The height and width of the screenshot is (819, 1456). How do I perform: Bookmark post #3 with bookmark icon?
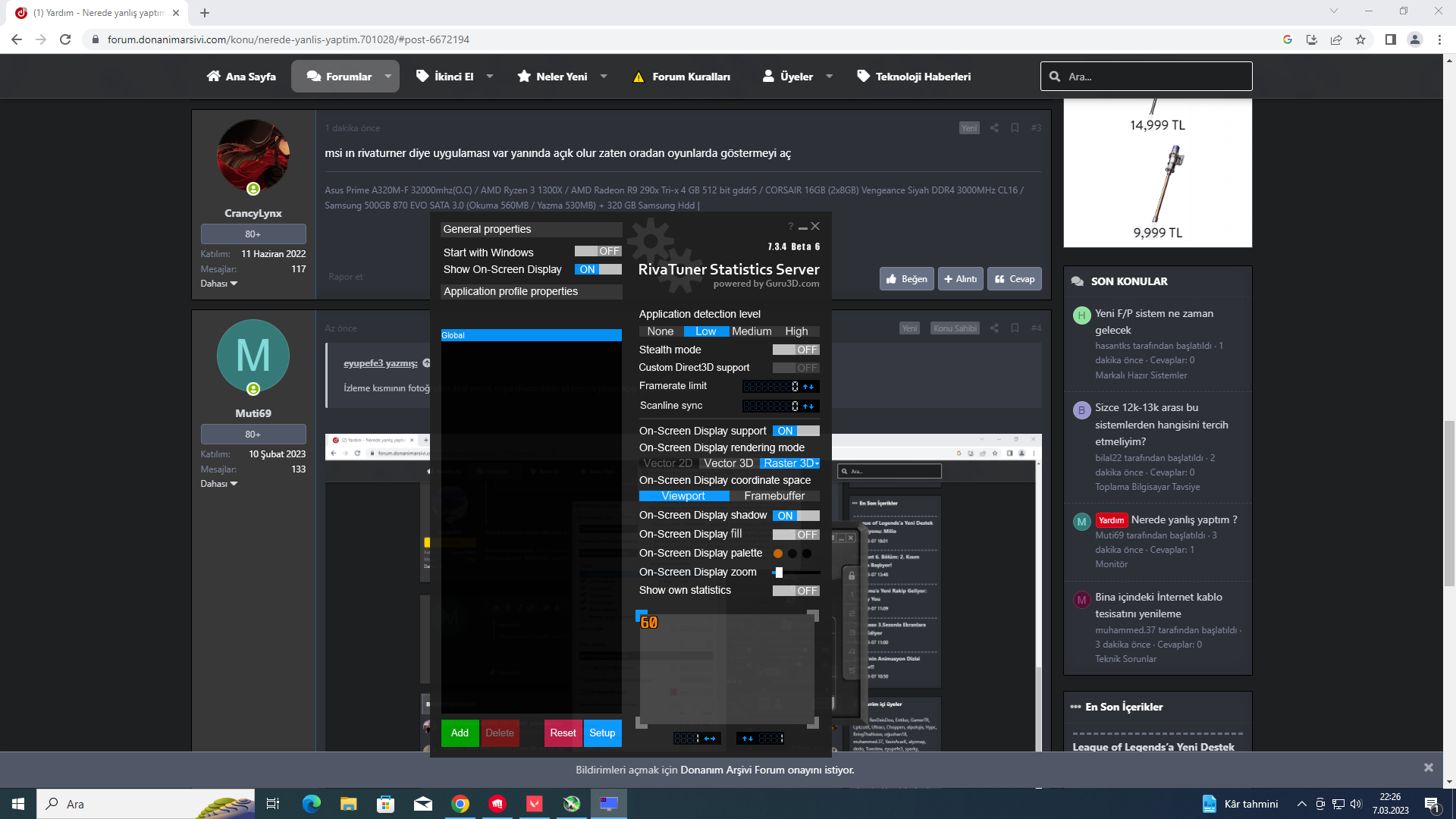click(x=1015, y=128)
